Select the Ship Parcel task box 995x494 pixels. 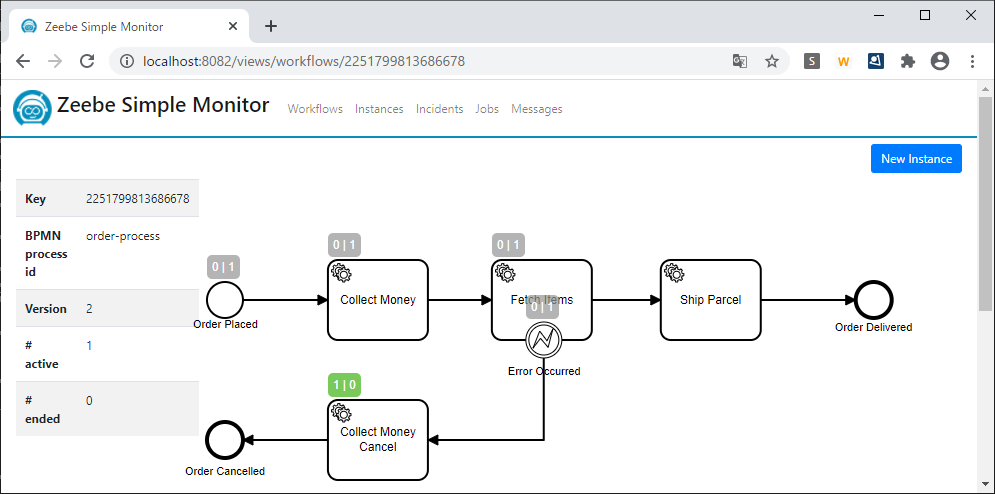coord(710,300)
